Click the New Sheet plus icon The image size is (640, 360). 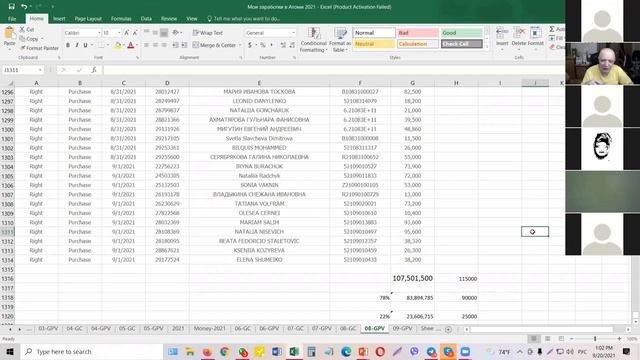[x=448, y=329]
